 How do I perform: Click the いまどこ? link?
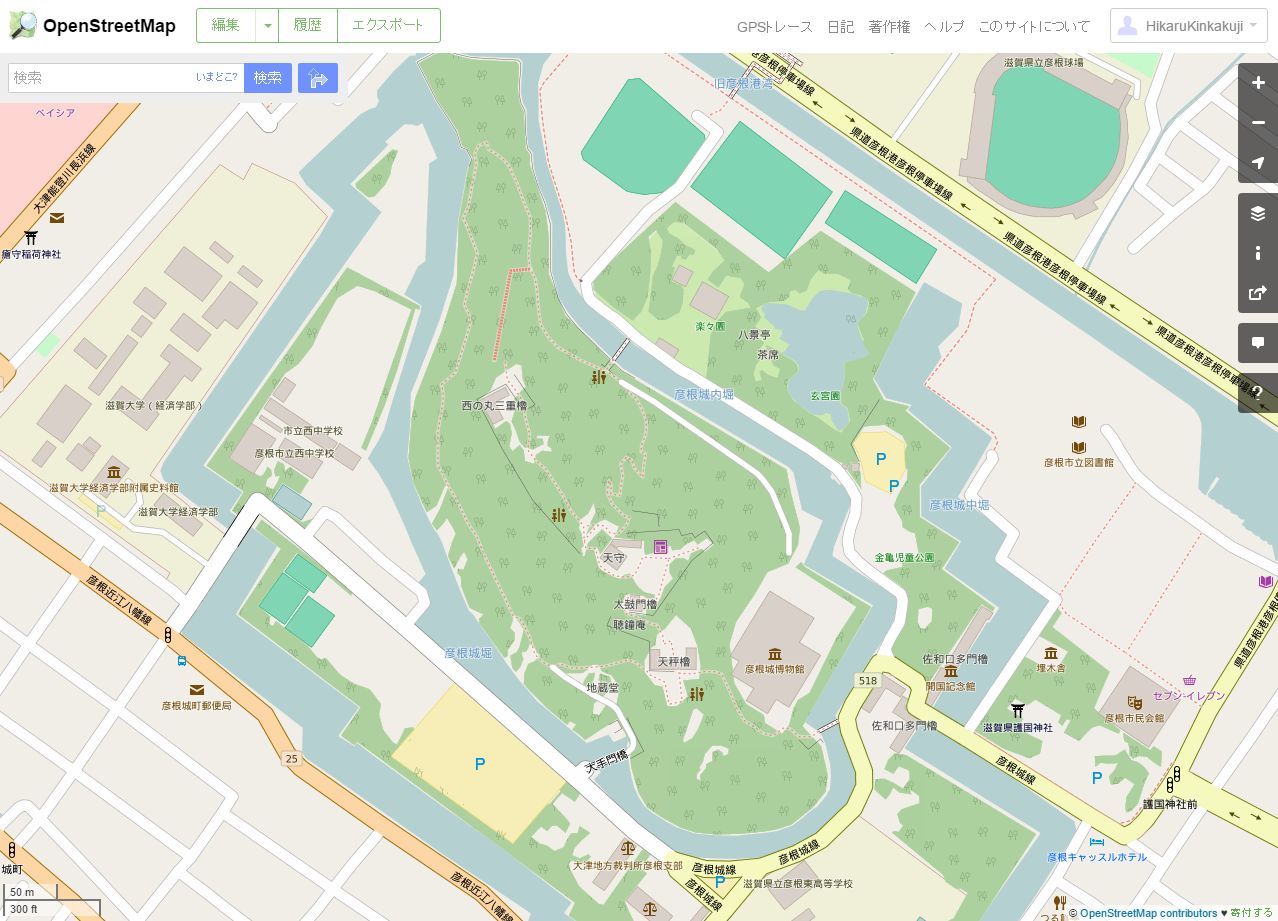217,77
